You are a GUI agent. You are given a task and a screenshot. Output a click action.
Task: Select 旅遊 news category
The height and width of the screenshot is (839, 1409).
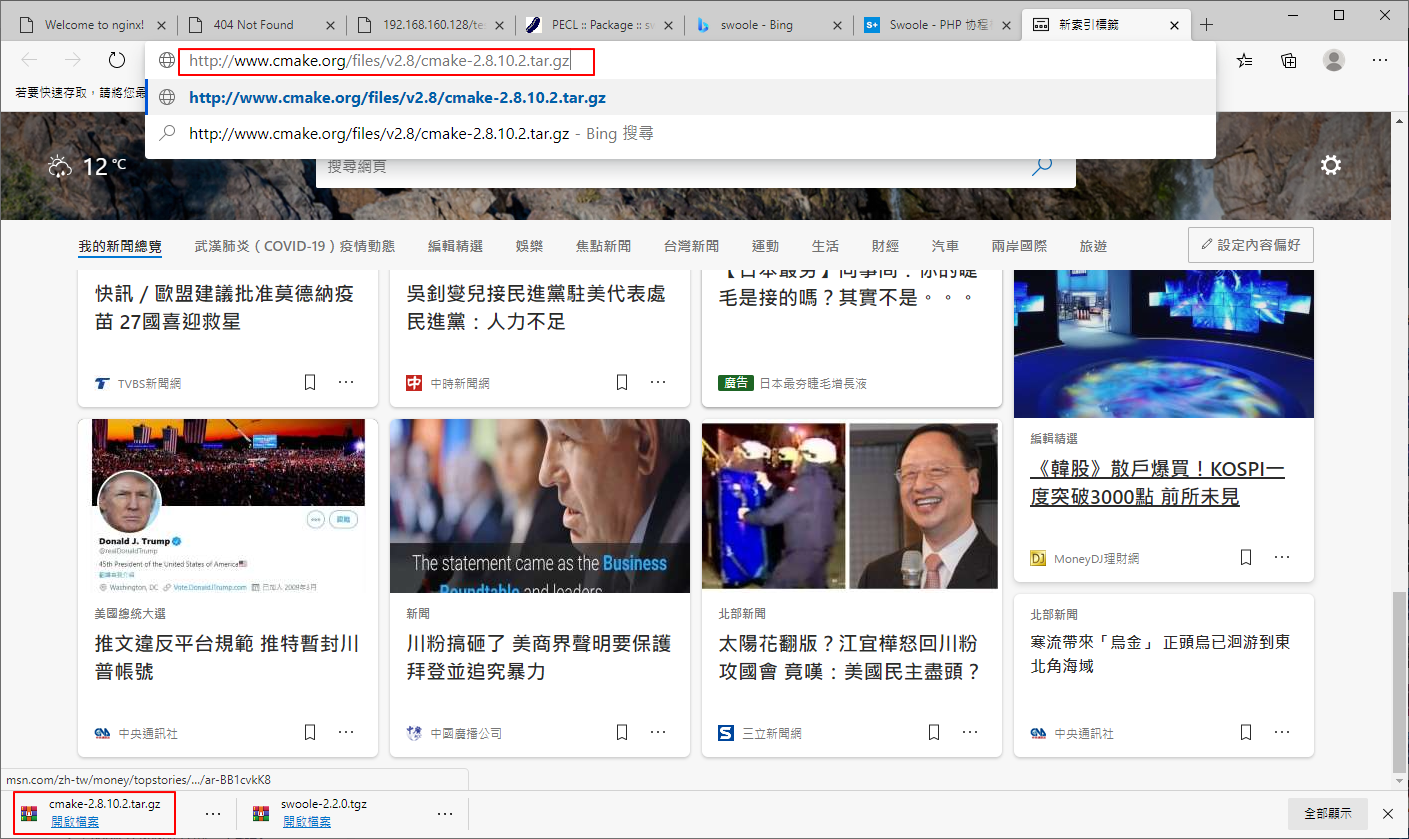click(x=1093, y=246)
